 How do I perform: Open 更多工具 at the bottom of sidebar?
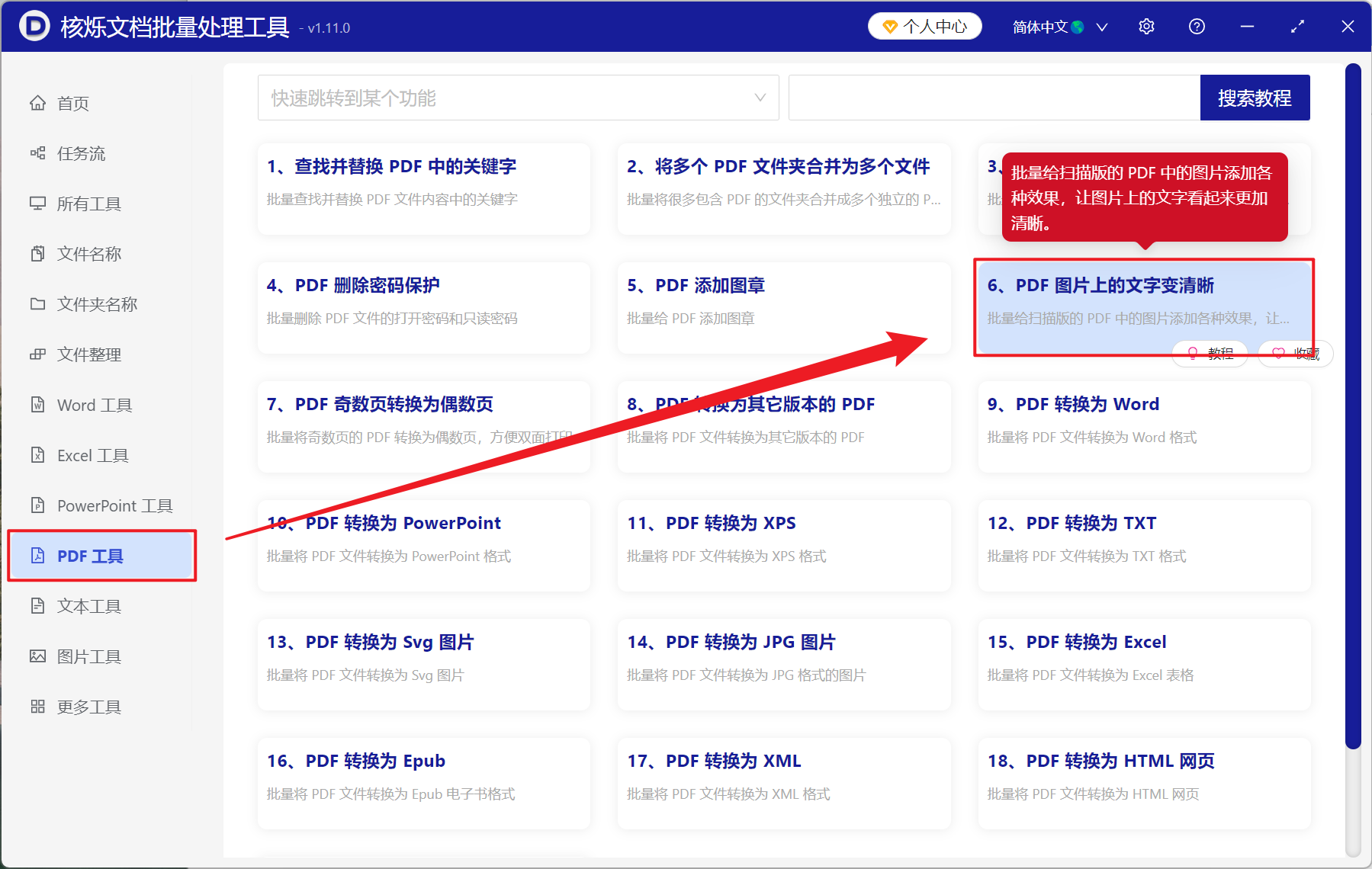click(x=88, y=707)
